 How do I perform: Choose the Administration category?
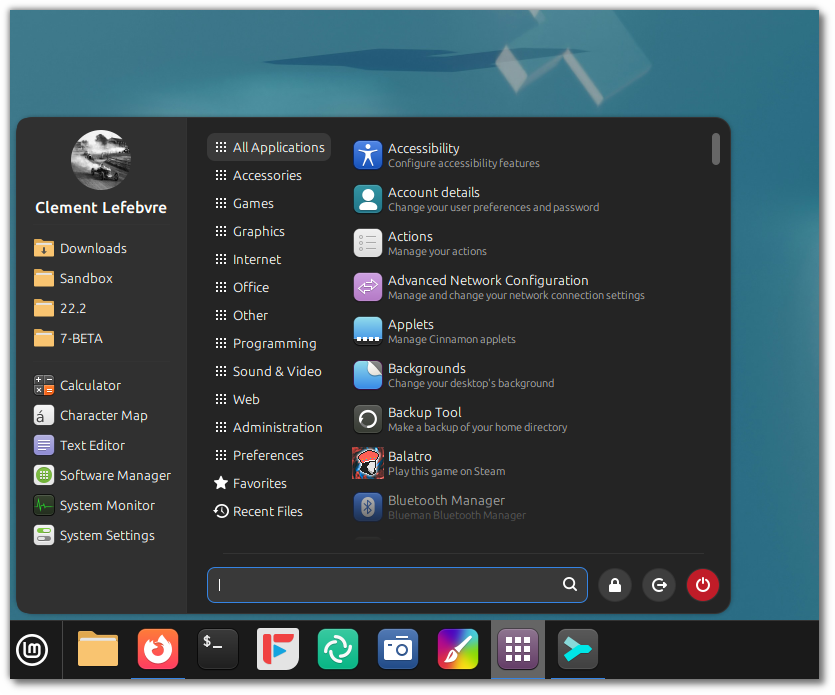[277, 427]
